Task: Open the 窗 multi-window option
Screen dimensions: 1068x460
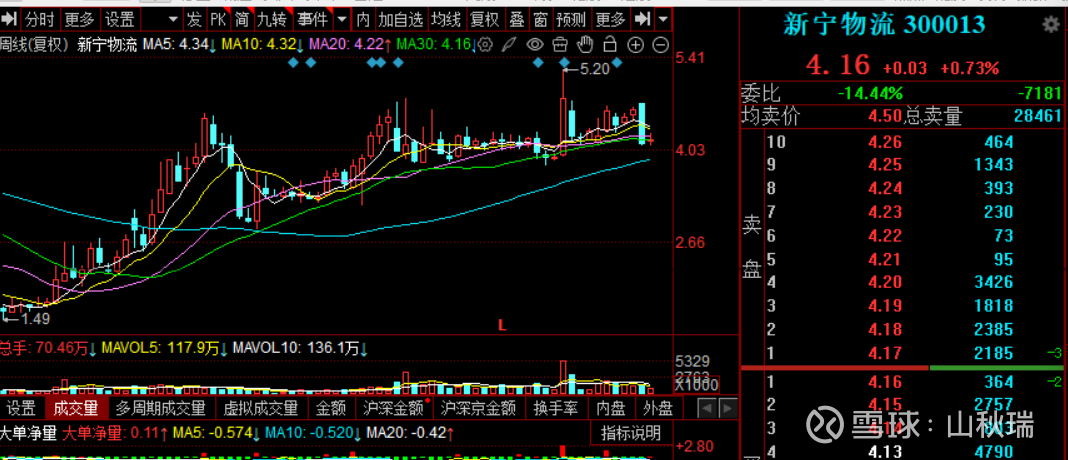Action: coord(540,18)
